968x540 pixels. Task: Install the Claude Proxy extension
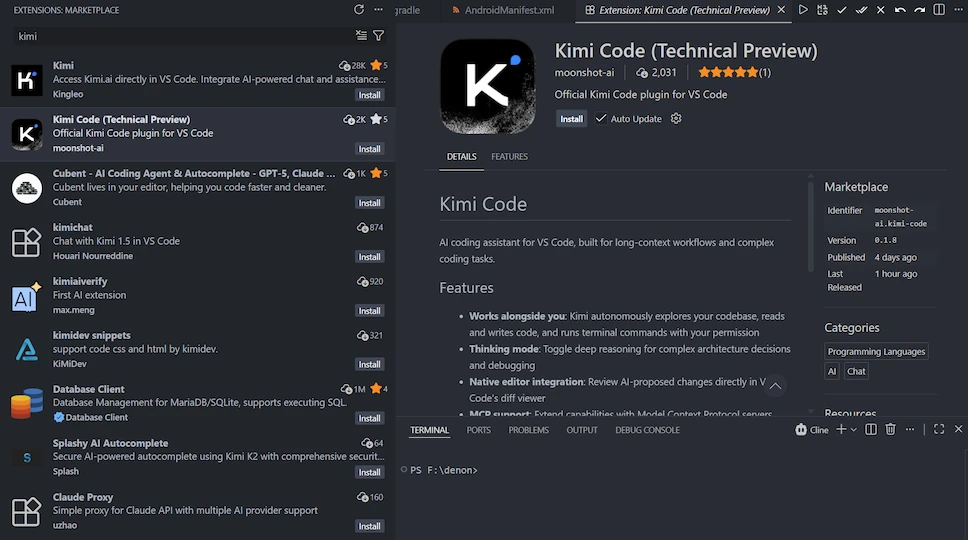click(369, 526)
